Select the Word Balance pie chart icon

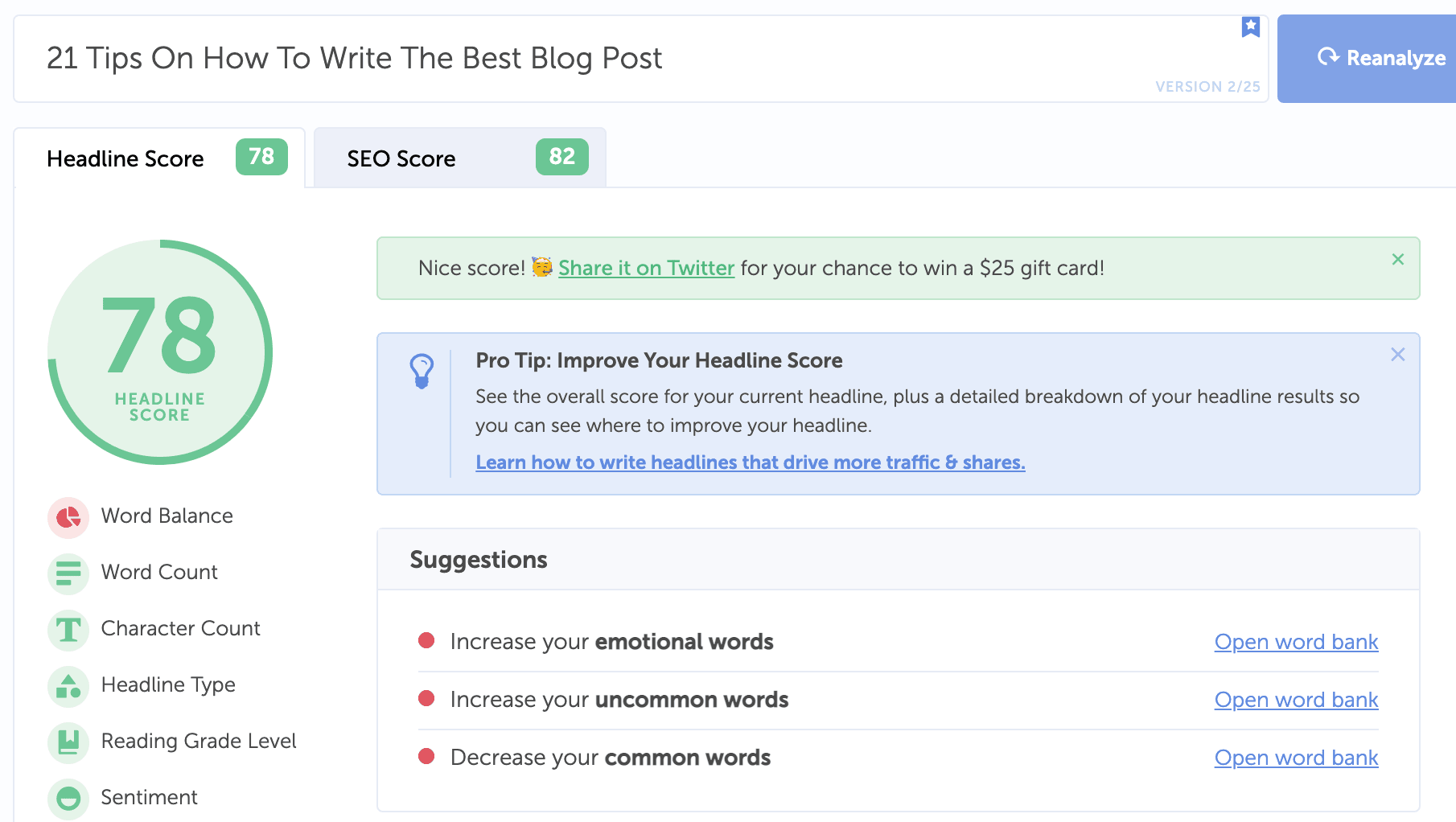tap(68, 517)
